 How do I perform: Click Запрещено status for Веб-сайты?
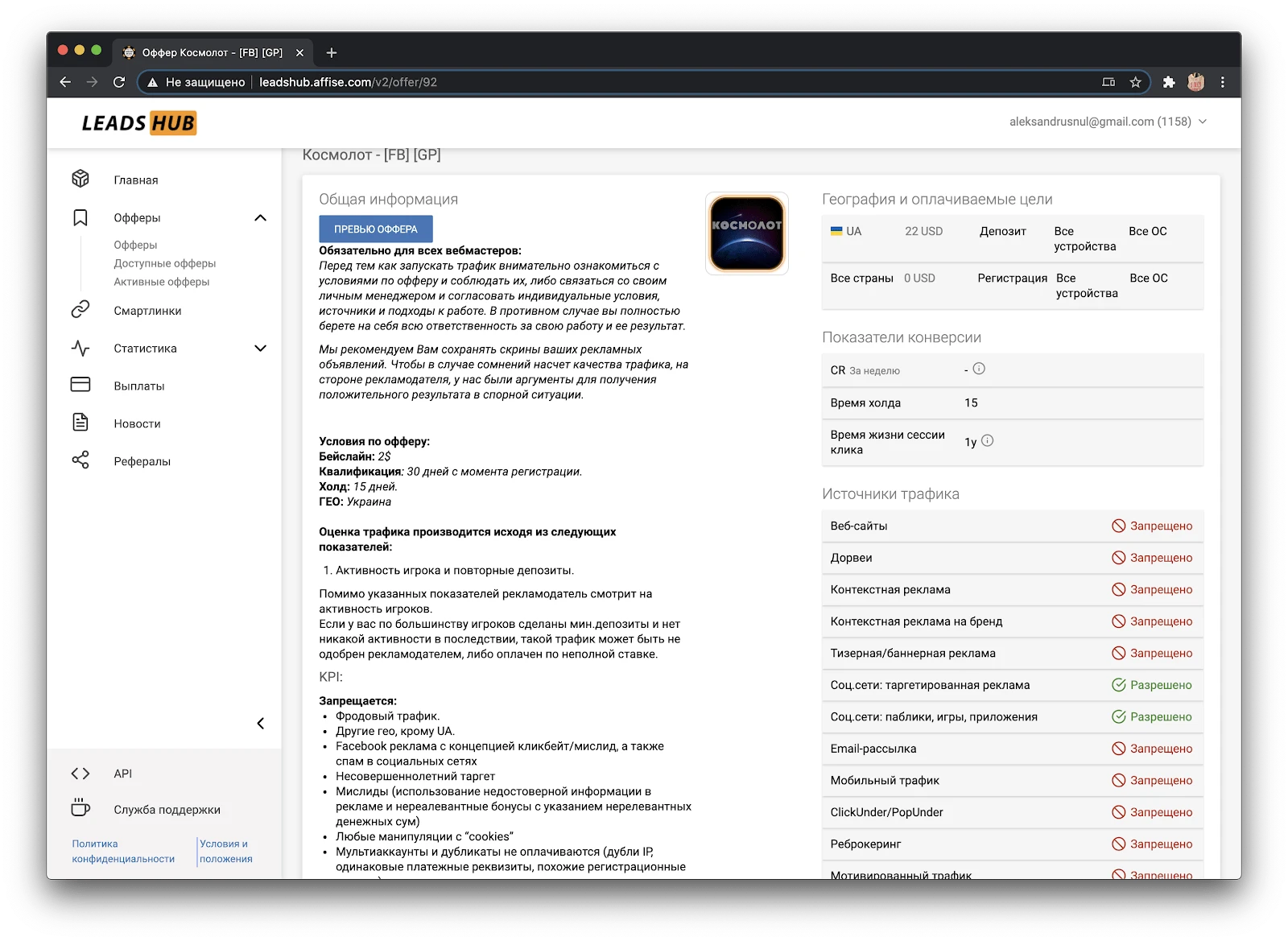tap(1152, 526)
